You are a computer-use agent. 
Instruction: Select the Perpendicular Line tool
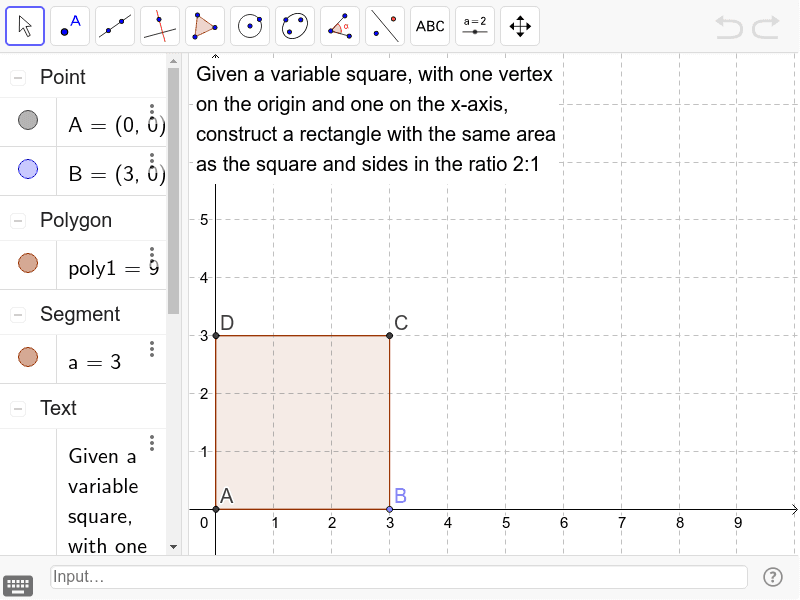coord(160,26)
